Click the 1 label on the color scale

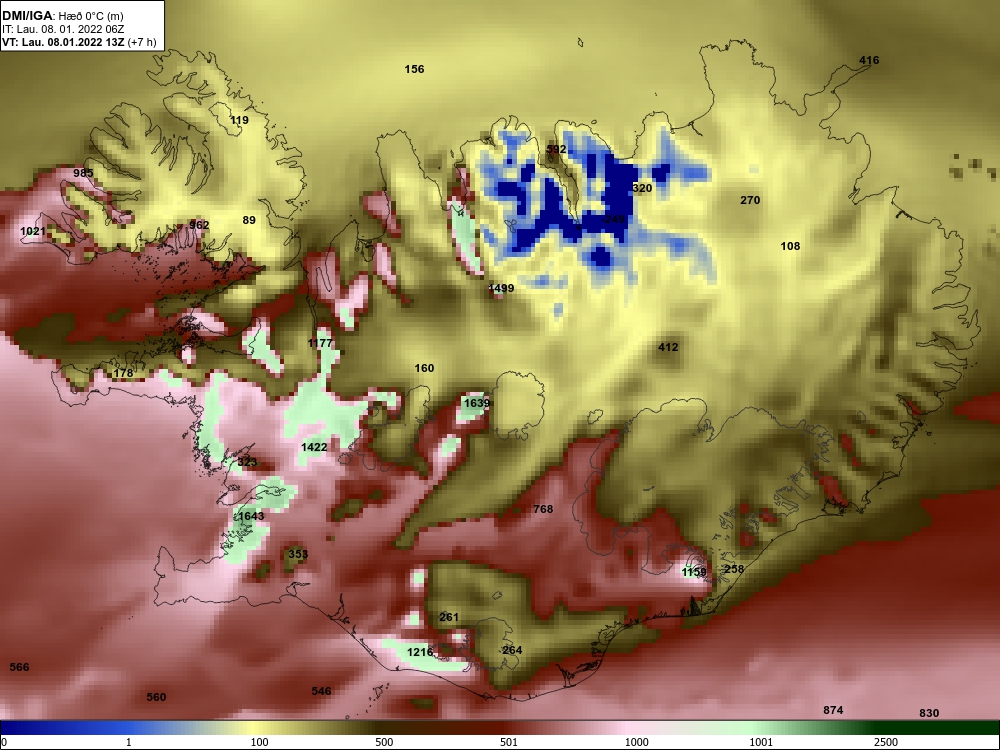click(129, 742)
